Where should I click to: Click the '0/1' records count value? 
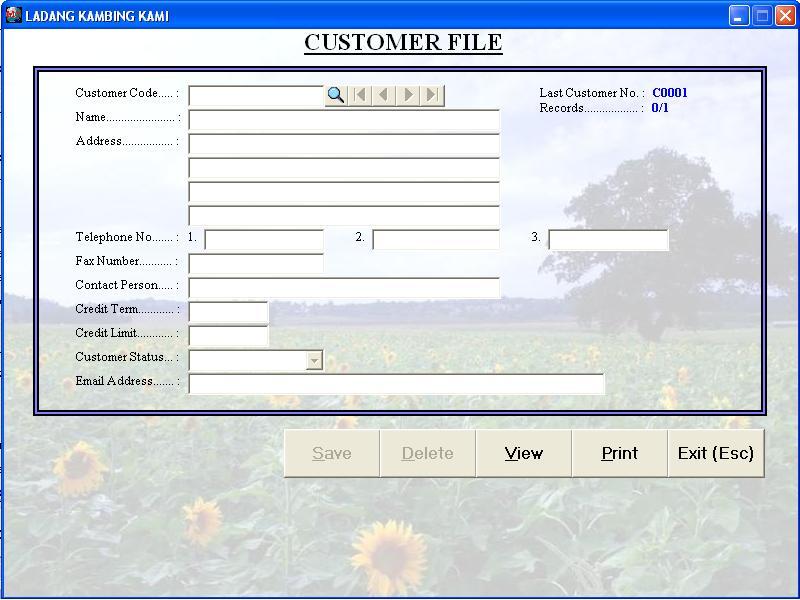[660, 108]
